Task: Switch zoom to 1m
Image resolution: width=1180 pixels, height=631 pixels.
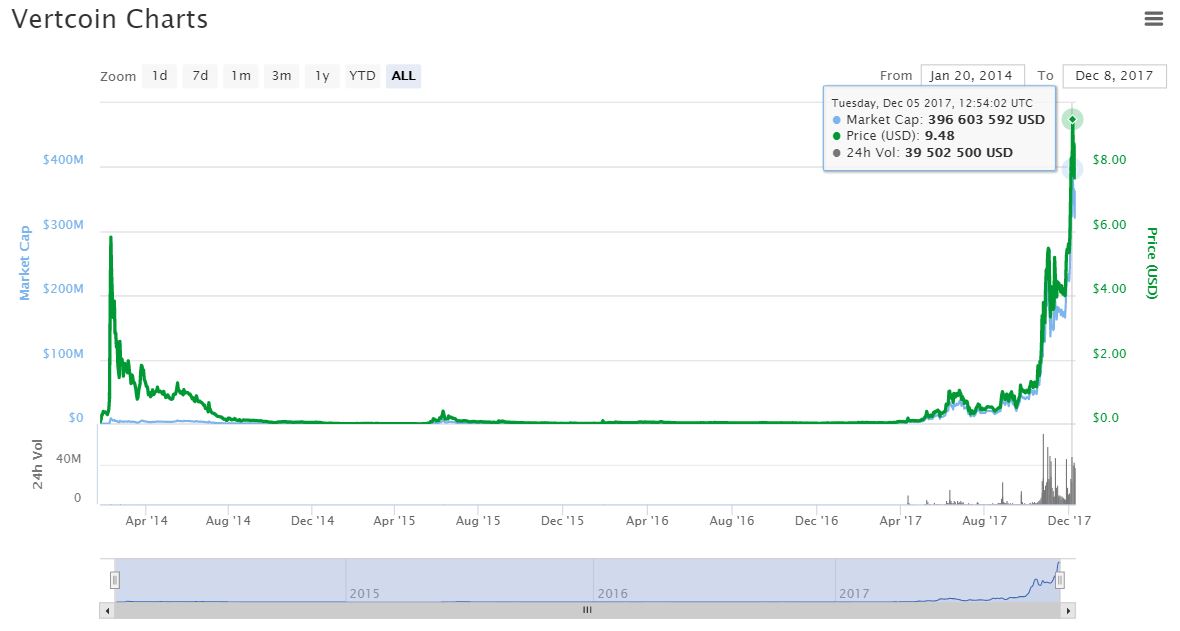Action: click(x=241, y=75)
